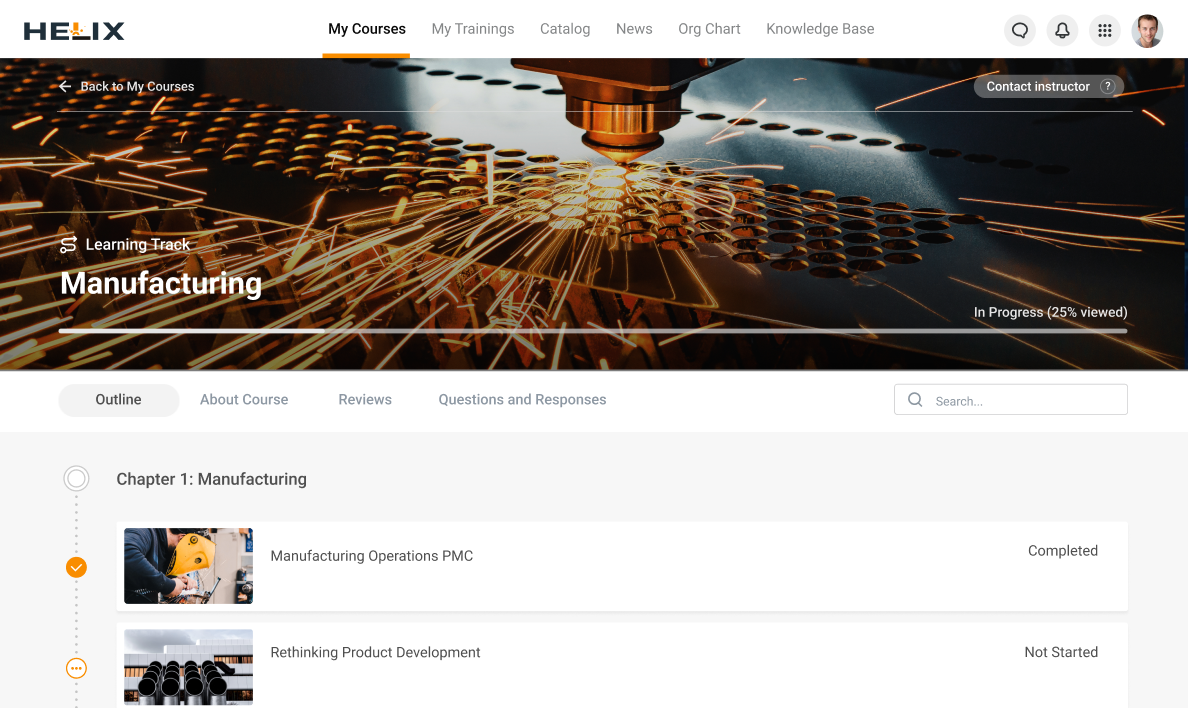Click the search magnifier icon in the outline search
This screenshot has width=1188, height=708.
click(914, 399)
